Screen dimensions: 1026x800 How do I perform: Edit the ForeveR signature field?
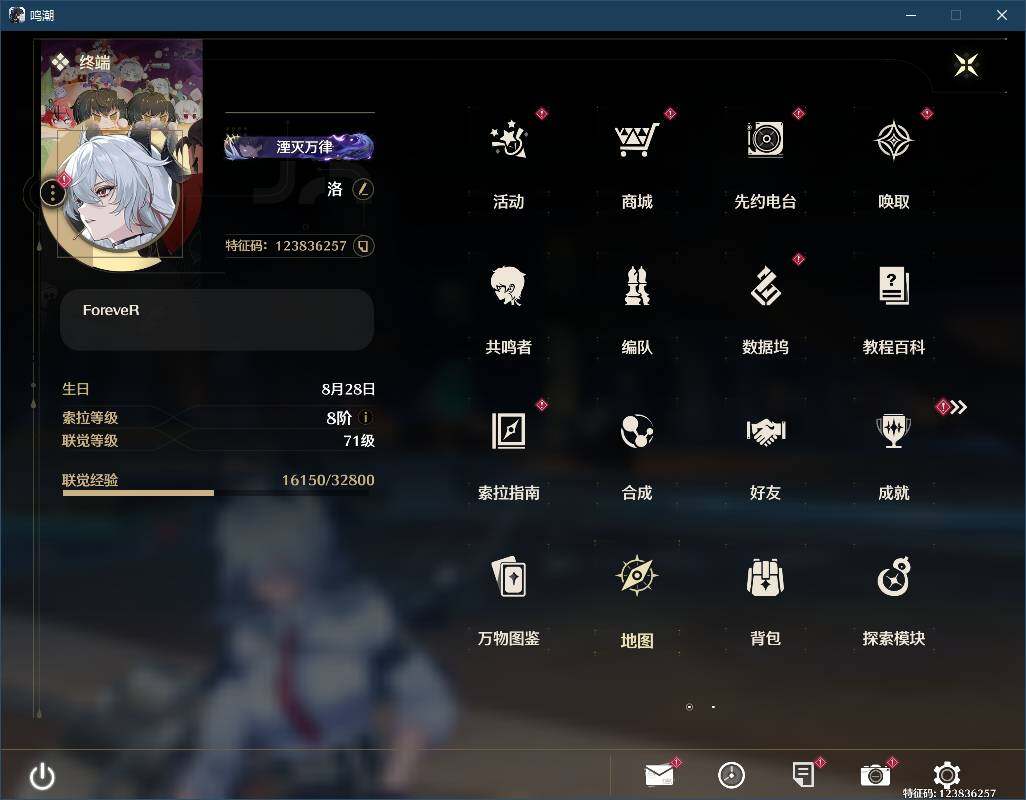(x=217, y=320)
